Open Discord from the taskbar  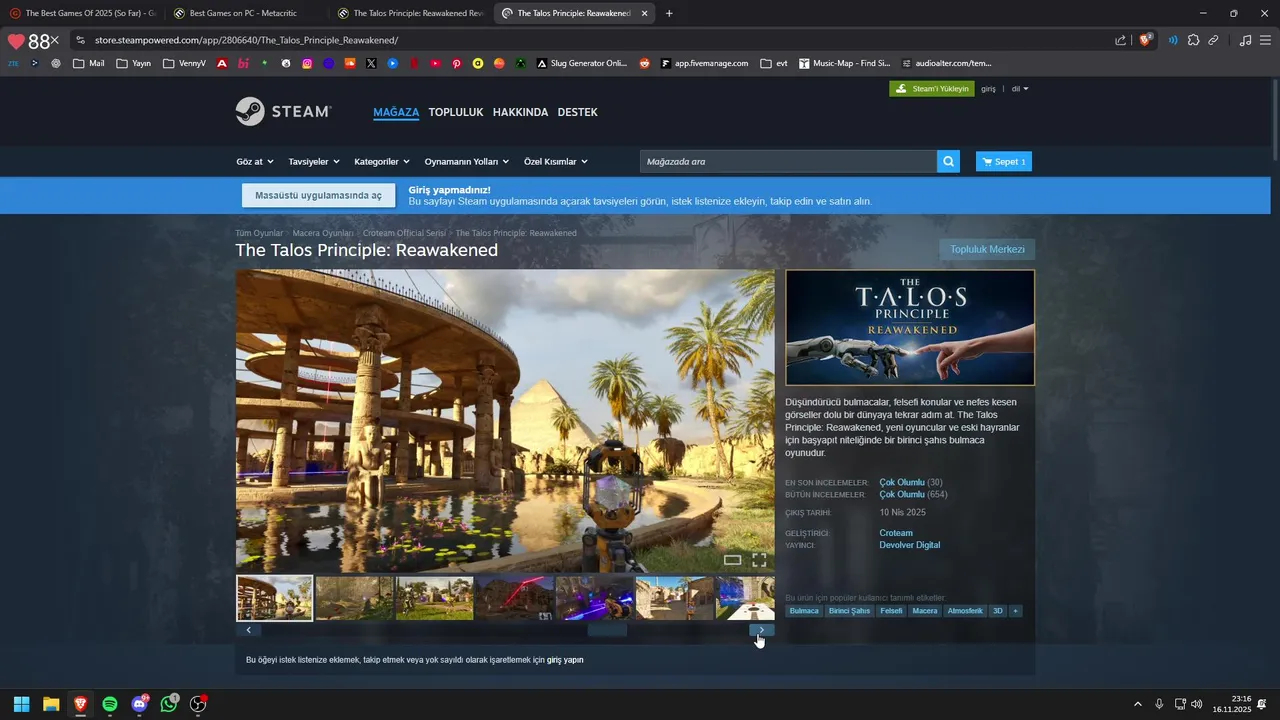tap(139, 704)
